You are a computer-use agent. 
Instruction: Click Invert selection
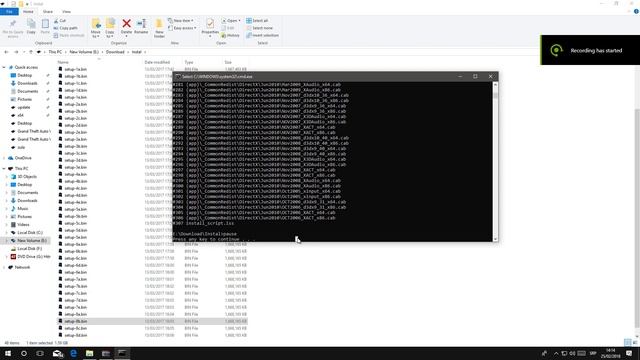coord(262,36)
